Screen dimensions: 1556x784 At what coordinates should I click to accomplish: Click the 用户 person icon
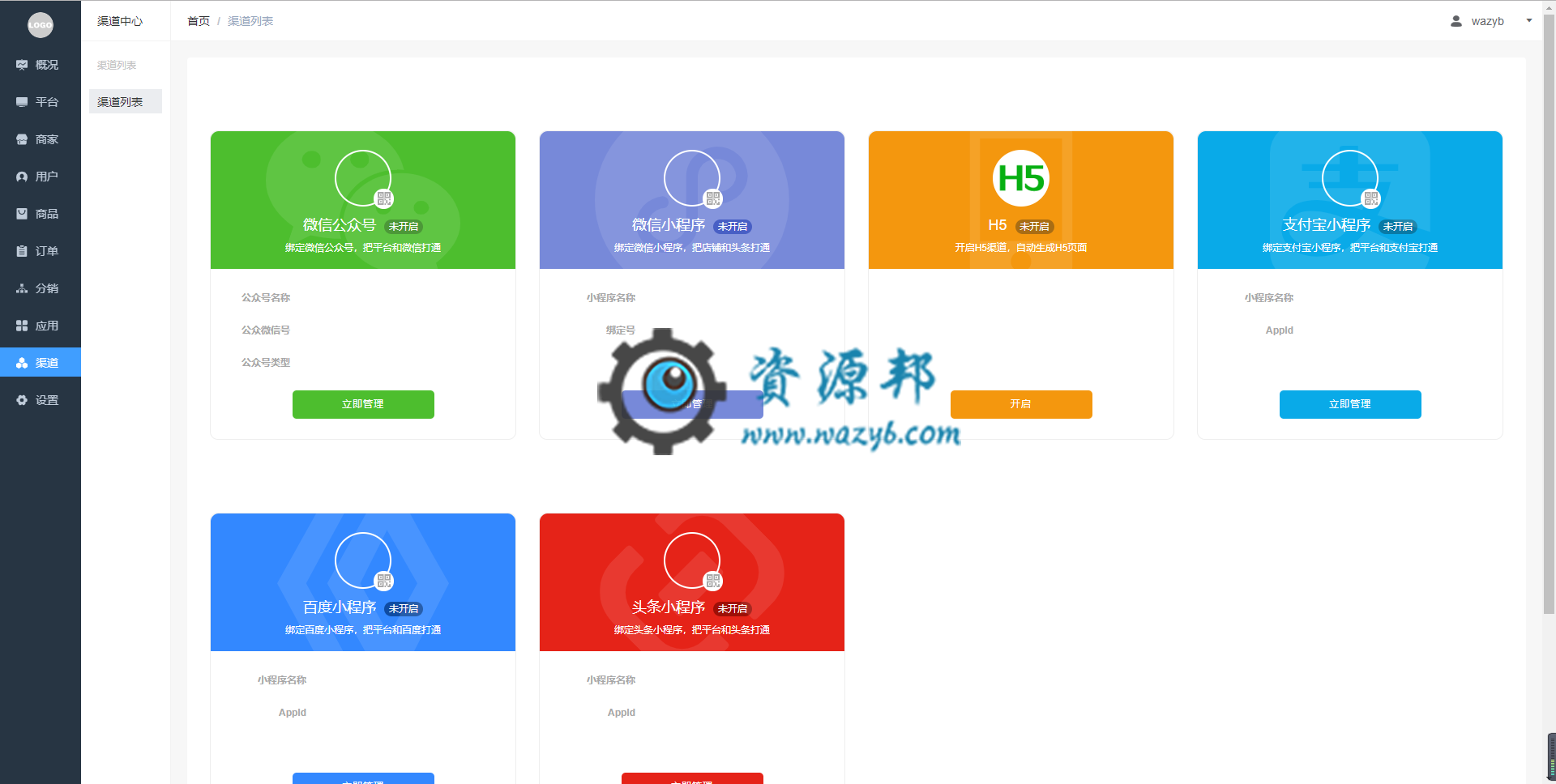[x=22, y=177]
